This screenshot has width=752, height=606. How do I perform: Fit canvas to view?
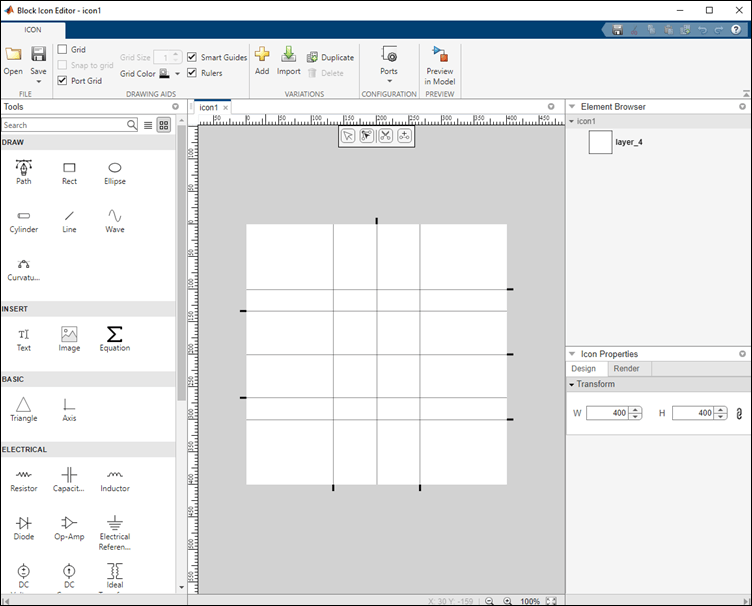551,601
